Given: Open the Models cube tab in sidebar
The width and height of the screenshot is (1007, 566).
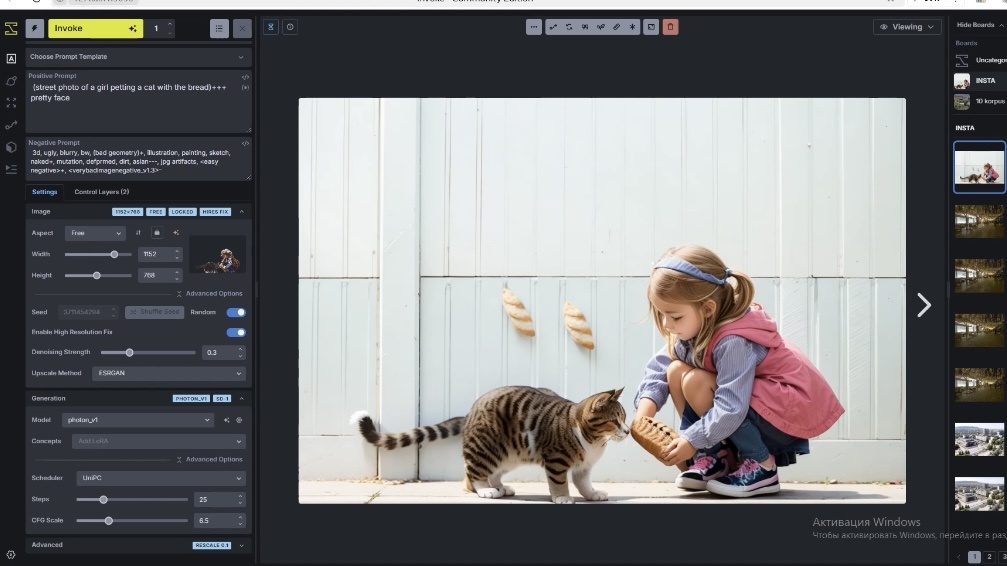Looking at the screenshot, I should (11, 147).
